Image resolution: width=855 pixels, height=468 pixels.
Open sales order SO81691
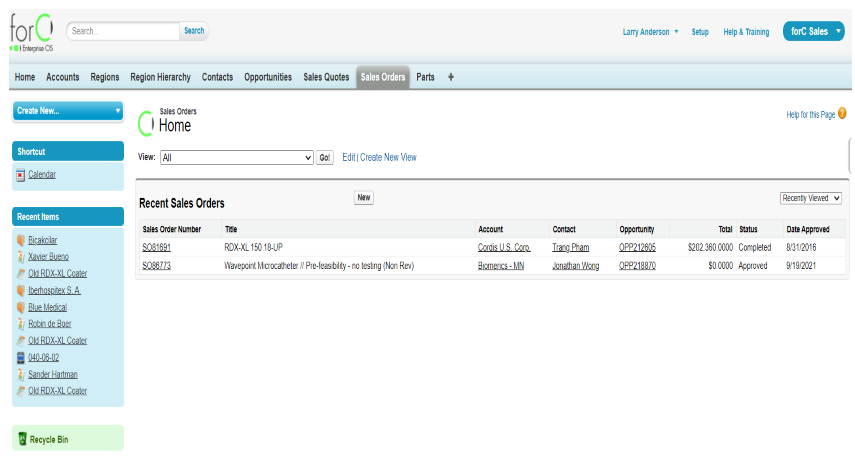point(157,247)
